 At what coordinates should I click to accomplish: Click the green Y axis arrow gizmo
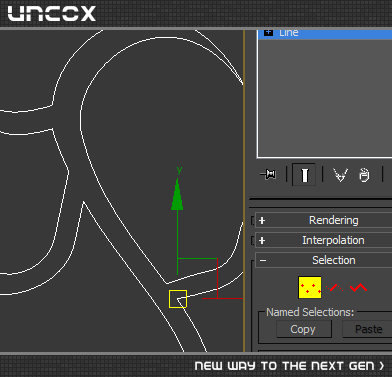click(x=177, y=194)
